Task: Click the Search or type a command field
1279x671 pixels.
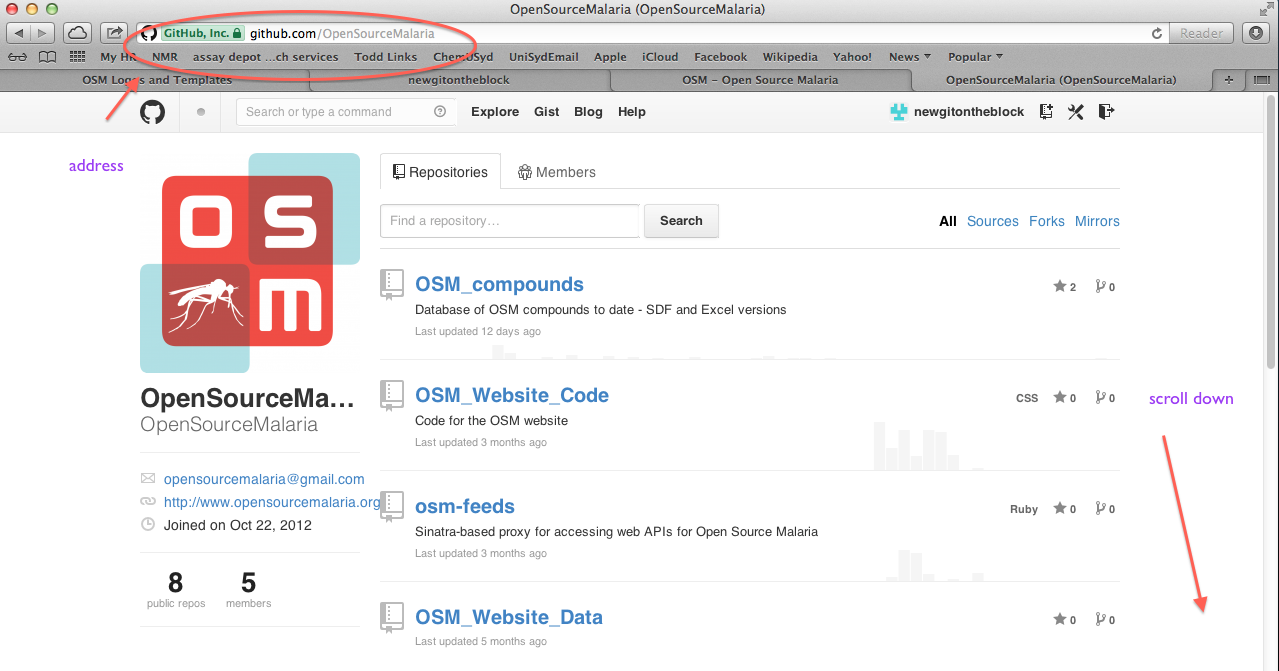Action: tap(346, 112)
